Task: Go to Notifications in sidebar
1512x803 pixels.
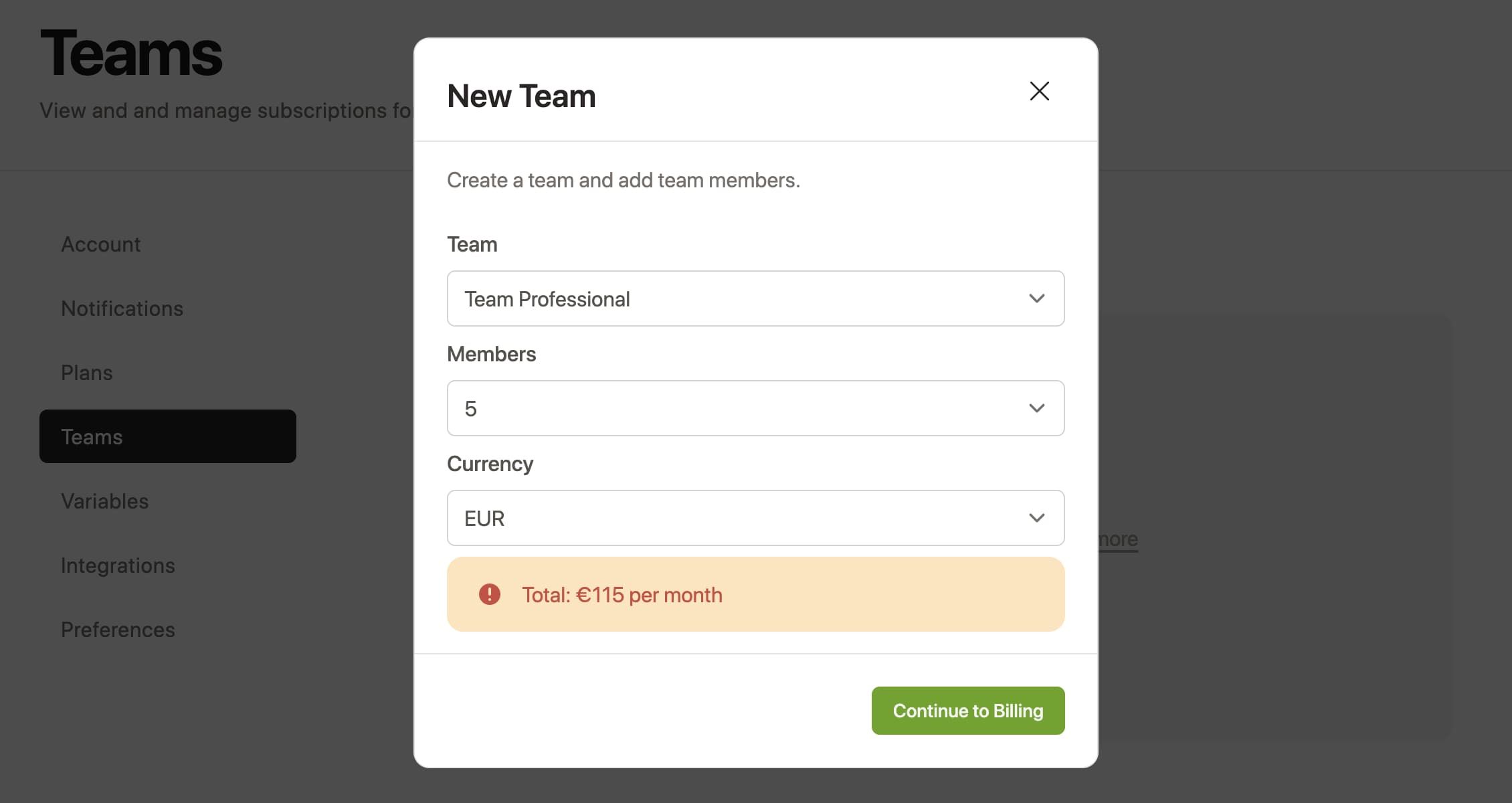Action: (x=122, y=308)
